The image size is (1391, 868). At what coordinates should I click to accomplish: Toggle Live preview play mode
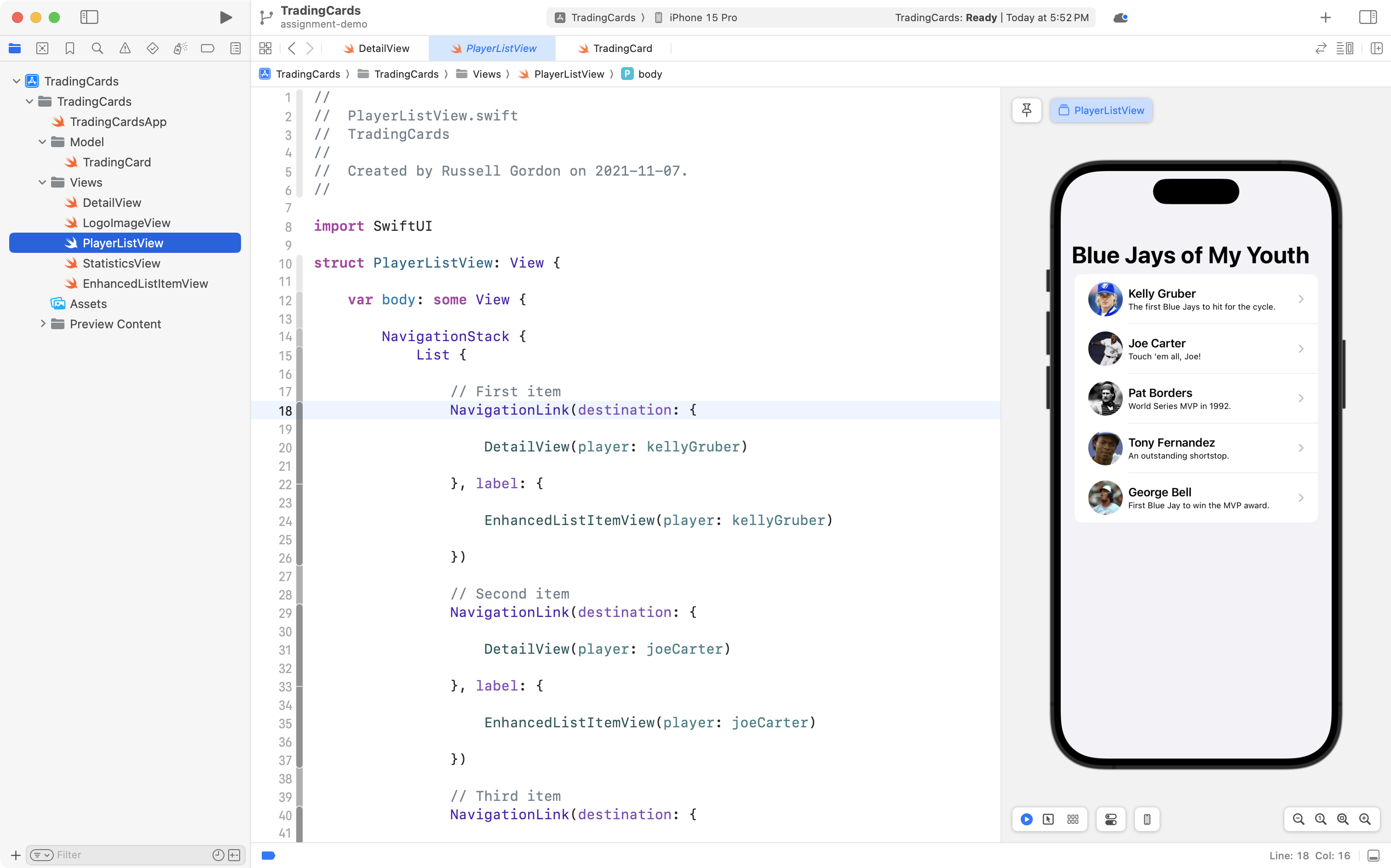click(1026, 819)
